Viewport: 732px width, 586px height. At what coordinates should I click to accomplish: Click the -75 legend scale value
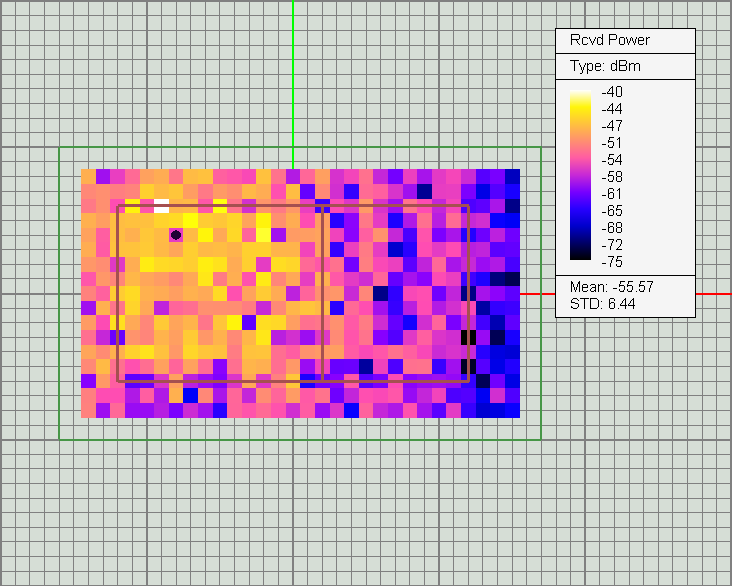pos(612,262)
